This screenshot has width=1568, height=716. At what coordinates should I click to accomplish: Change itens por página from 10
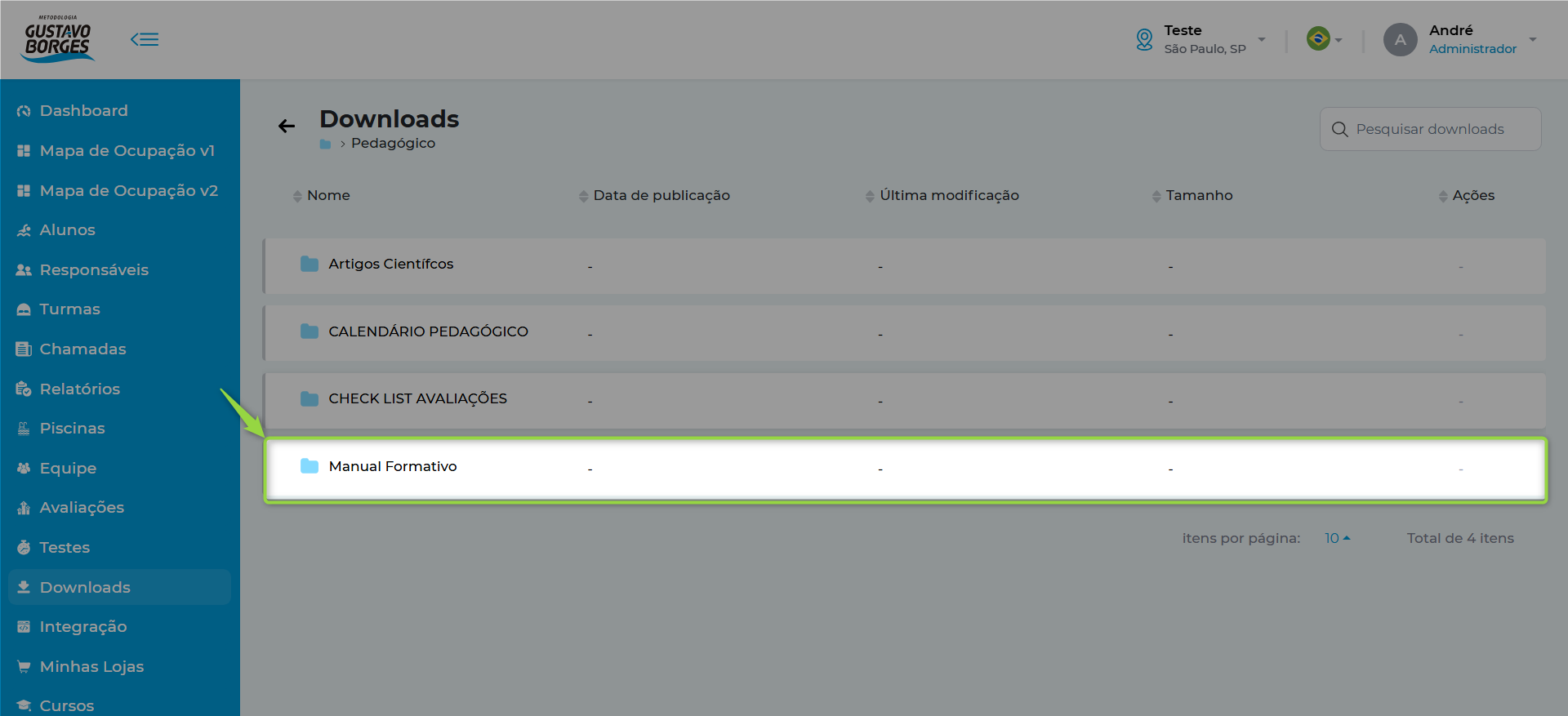pyautogui.click(x=1337, y=538)
